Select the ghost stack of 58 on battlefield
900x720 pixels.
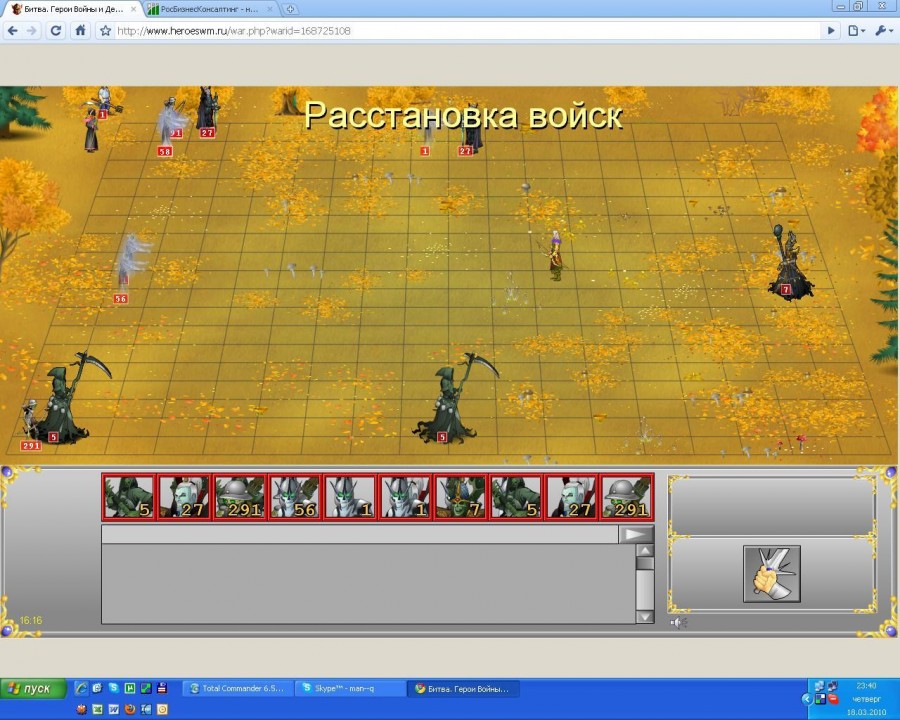click(x=170, y=126)
